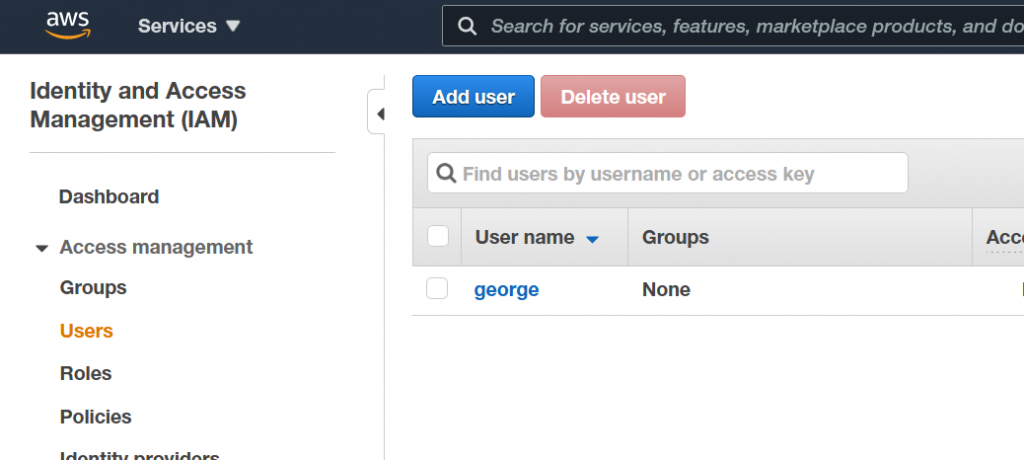This screenshot has width=1024, height=460.
Task: Click the Add user button
Action: 473,96
